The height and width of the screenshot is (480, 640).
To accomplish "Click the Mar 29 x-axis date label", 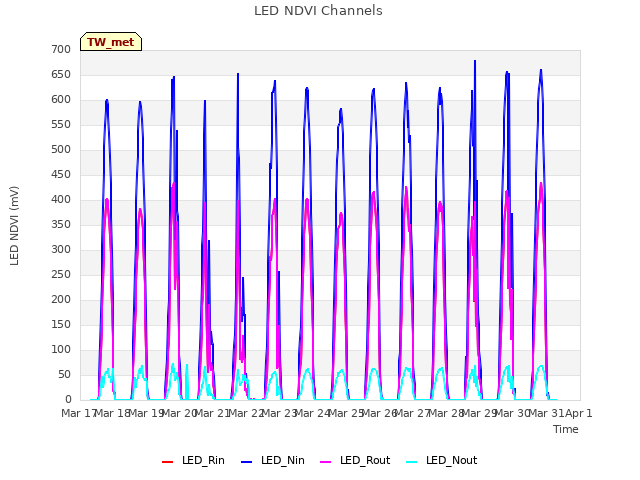I will tap(480, 413).
